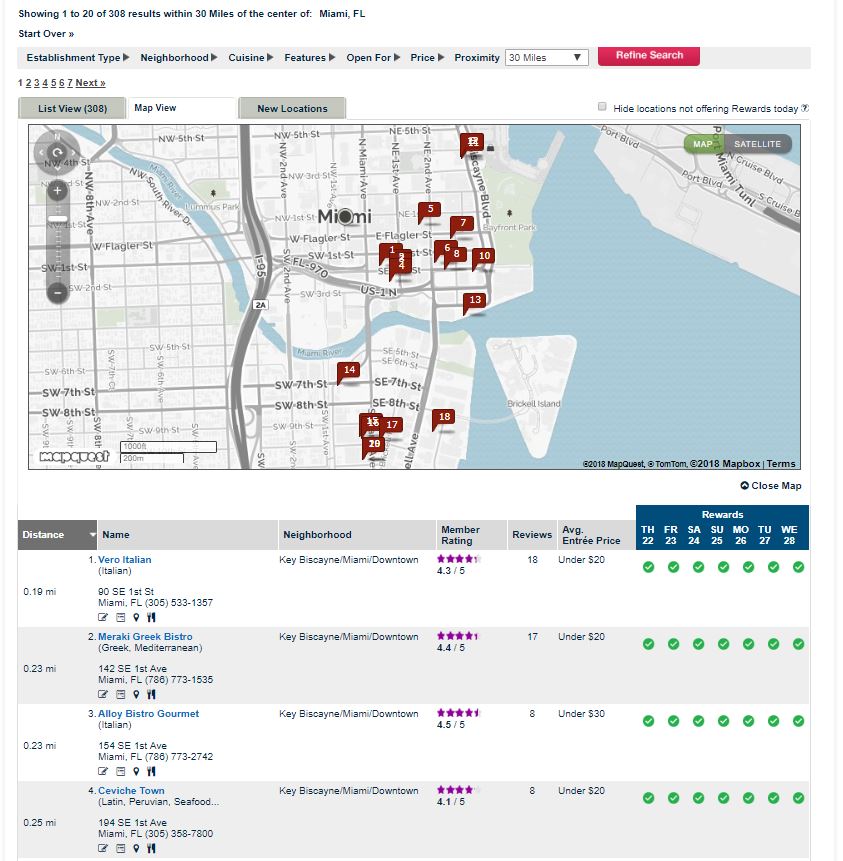The width and height of the screenshot is (843, 861).
Task: Expand the Neighborhood filter
Action: [x=178, y=58]
